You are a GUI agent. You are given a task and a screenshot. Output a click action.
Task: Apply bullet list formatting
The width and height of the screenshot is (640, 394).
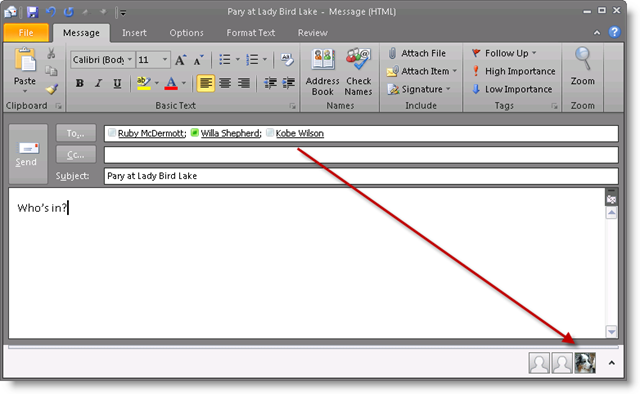(x=225, y=60)
